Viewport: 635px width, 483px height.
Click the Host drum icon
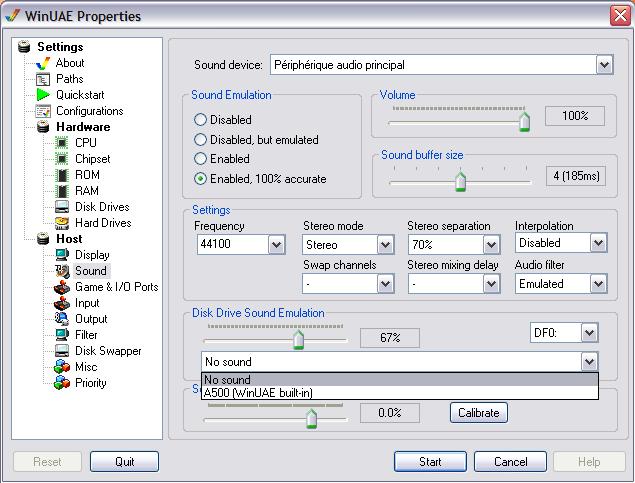pos(43,239)
